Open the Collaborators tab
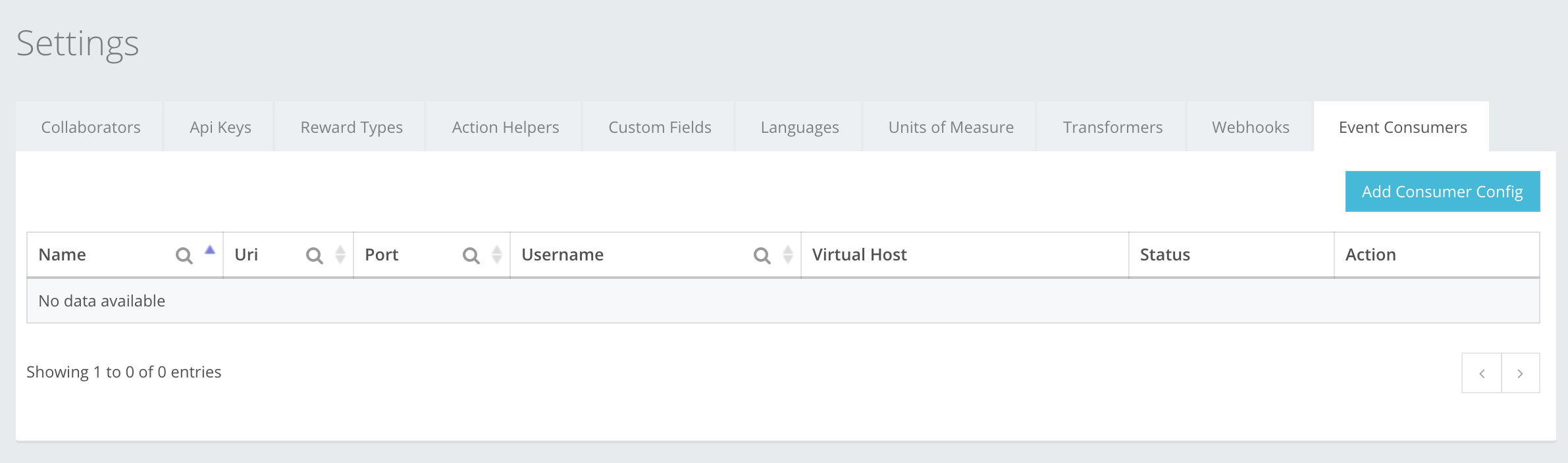 (x=91, y=127)
